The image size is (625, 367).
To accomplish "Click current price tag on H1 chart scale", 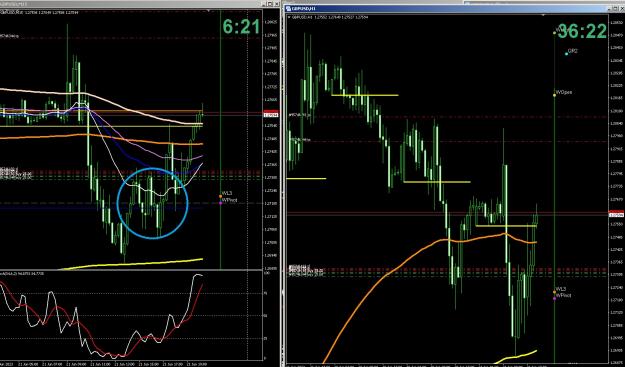I will [617, 214].
